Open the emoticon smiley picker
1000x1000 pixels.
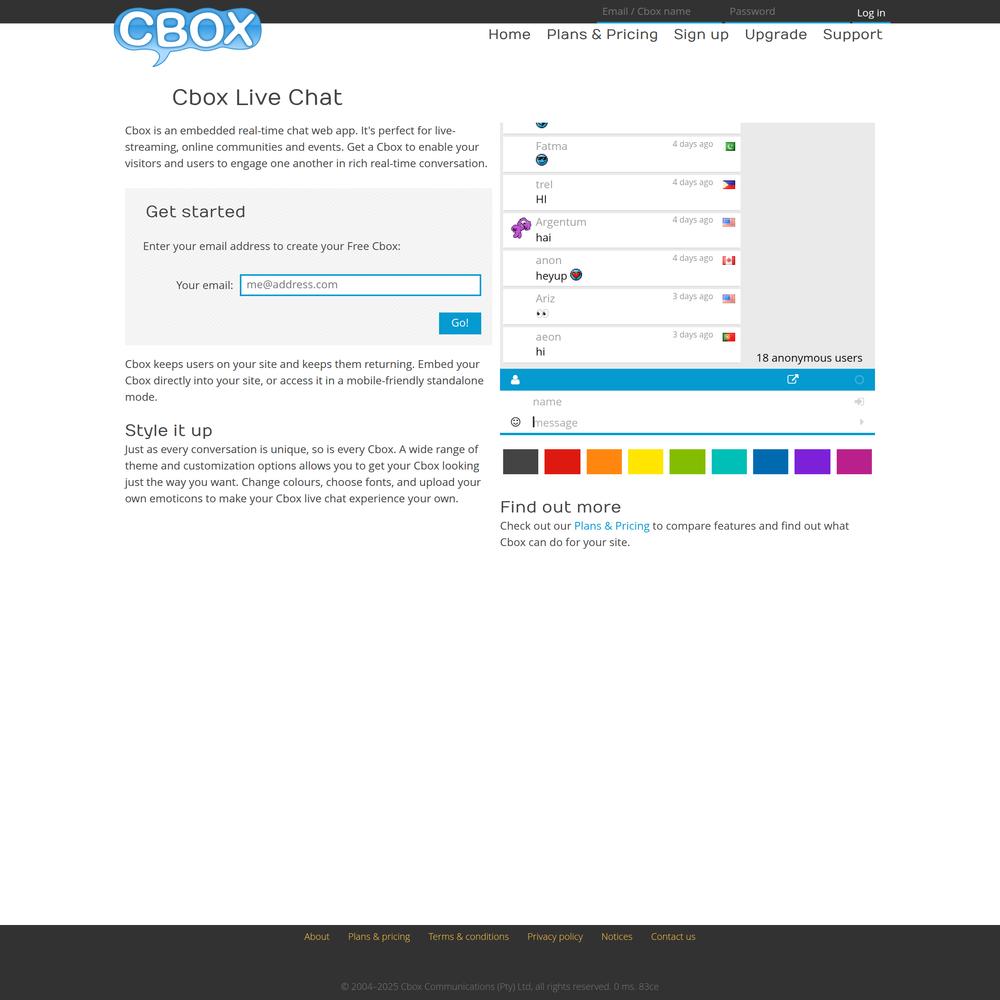tap(516, 422)
